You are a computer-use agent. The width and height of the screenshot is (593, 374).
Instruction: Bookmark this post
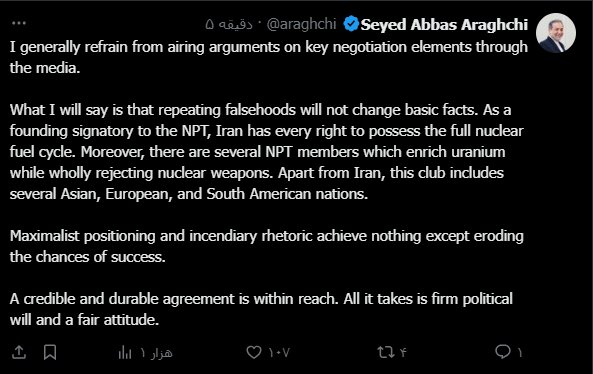[50, 352]
